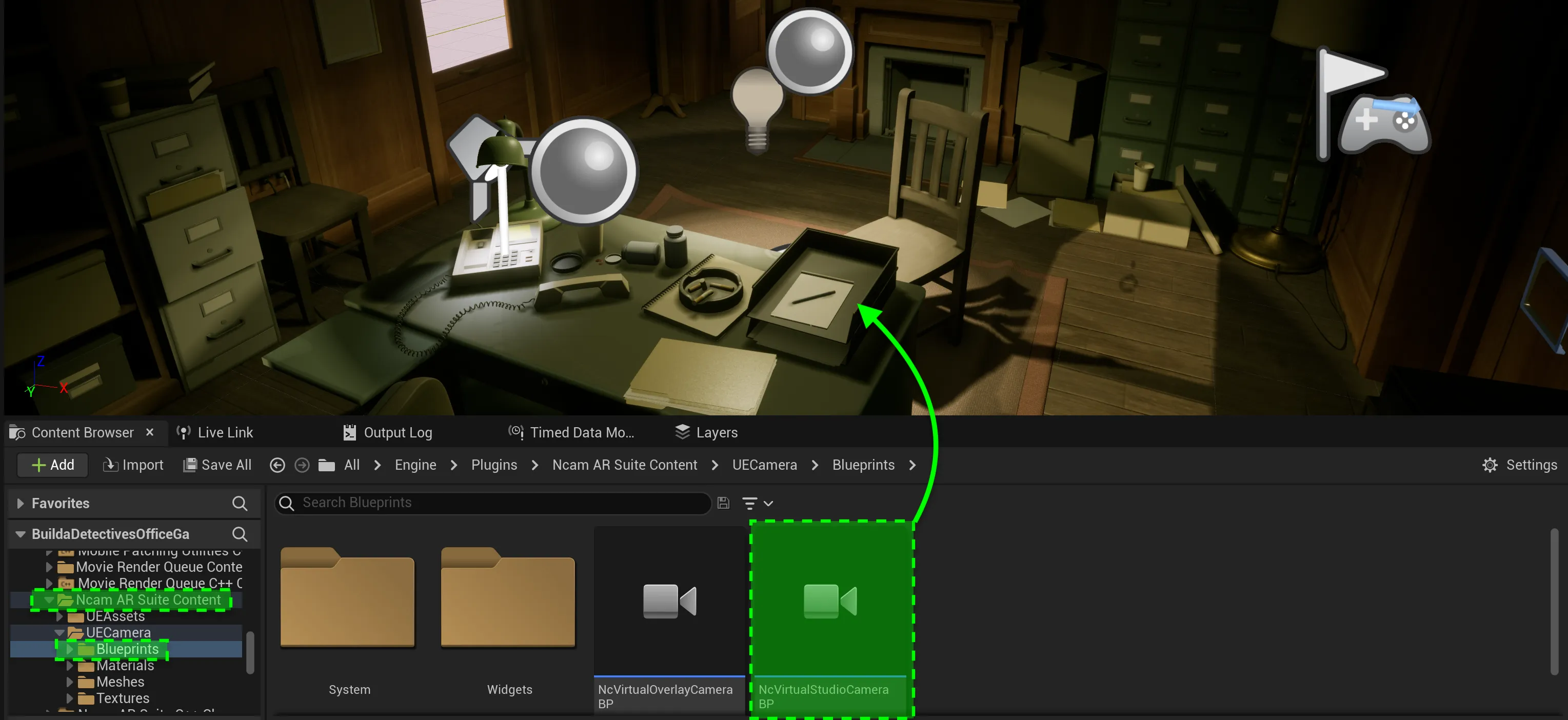
Task: Select the Meshes folder
Action: (120, 682)
